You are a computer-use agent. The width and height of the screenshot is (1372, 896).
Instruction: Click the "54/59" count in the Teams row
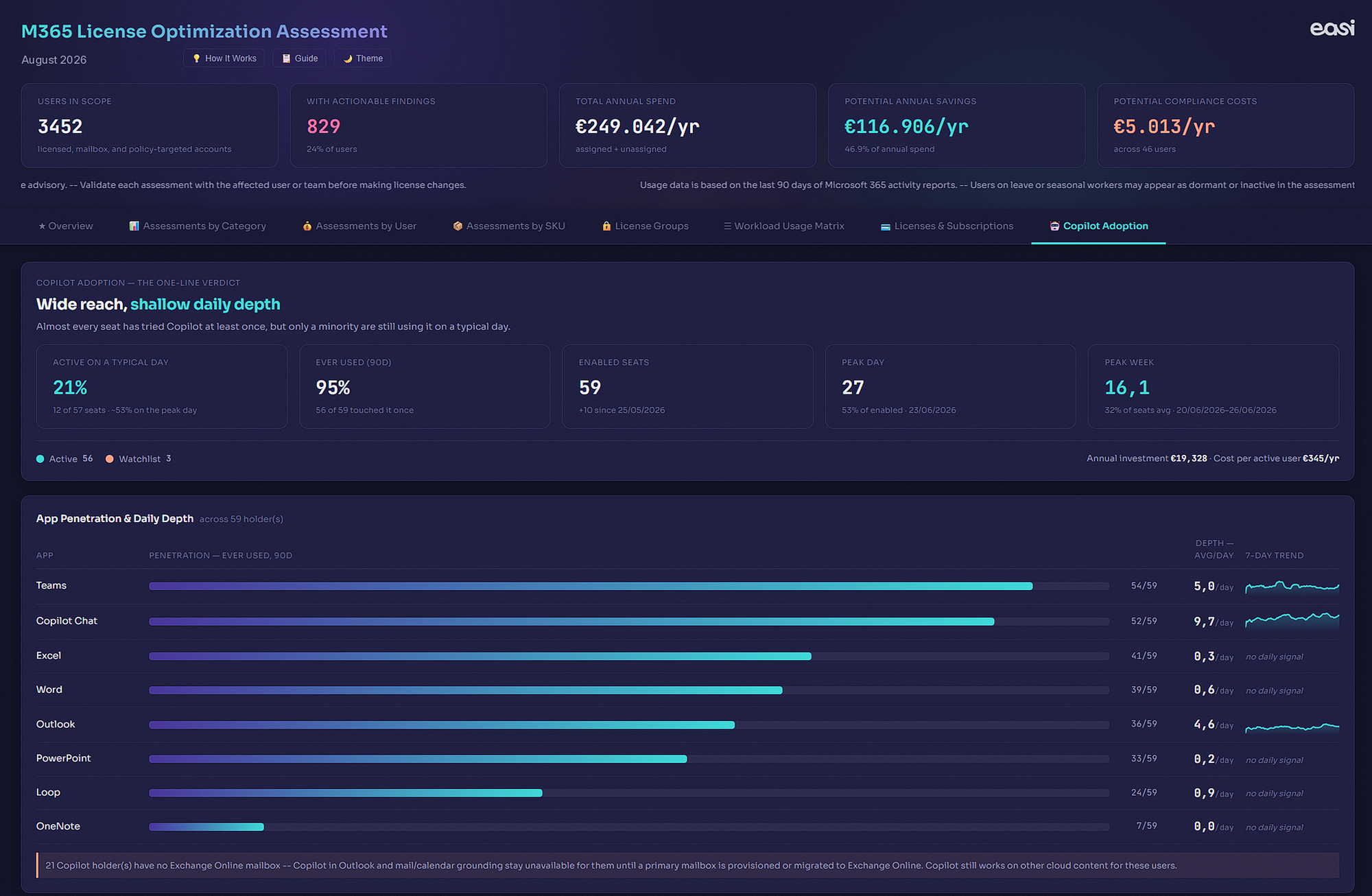[x=1144, y=586]
